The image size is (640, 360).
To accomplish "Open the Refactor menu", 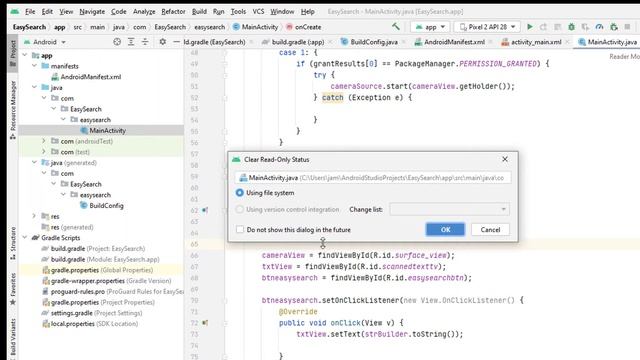I will click(x=173, y=11).
